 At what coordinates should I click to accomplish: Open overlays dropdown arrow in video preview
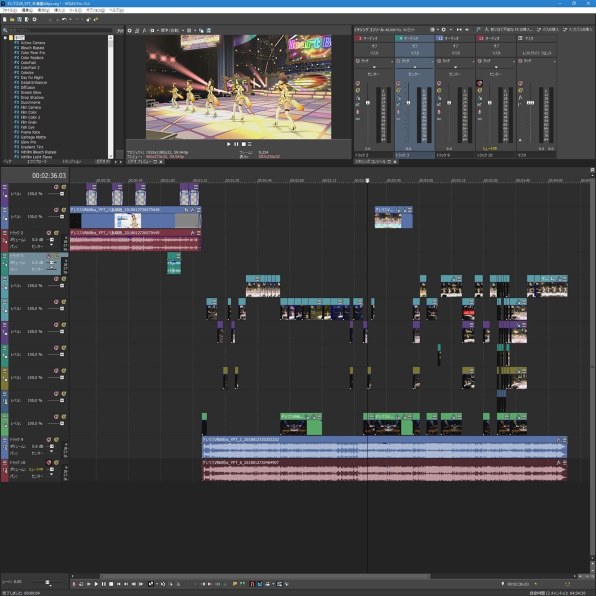[x=195, y=30]
